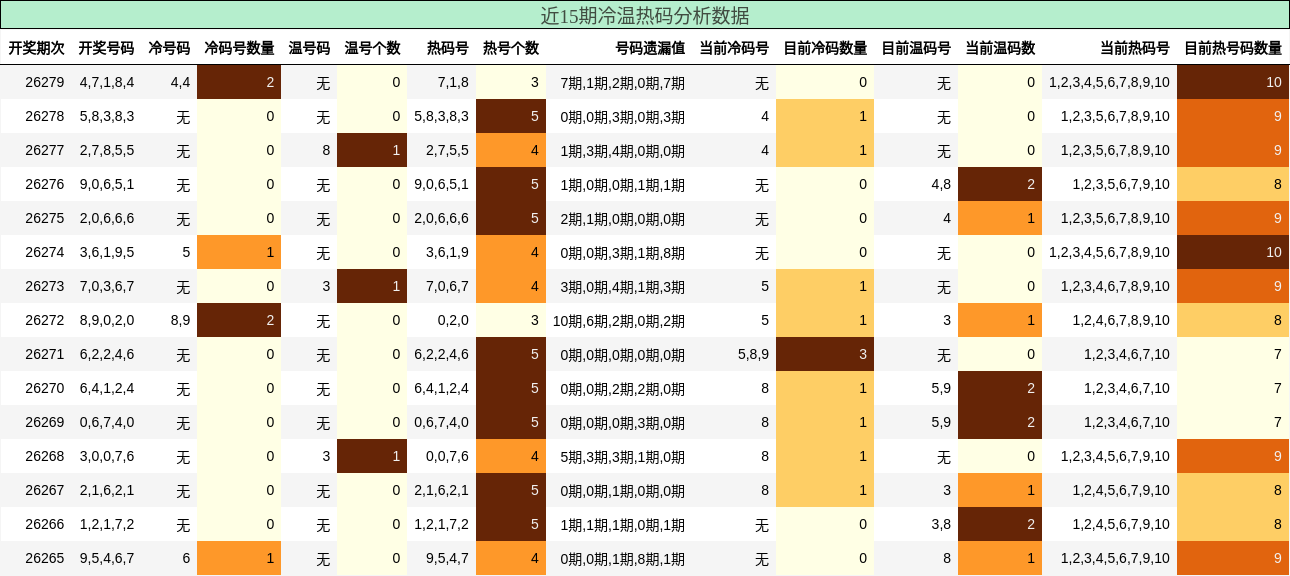Screen dimensions: 1290x576
Task: Click the 开奖期次 column header
Action: [37, 48]
